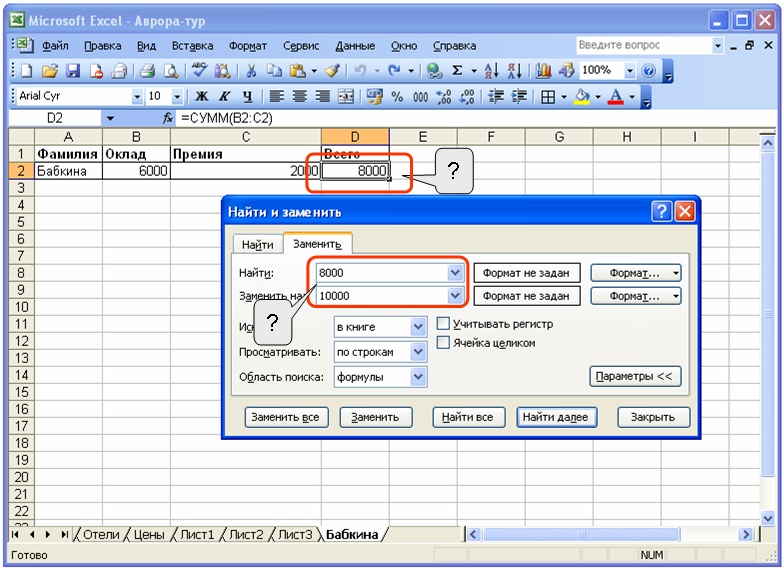Switch to the Отели sheet tab
The image size is (784, 568).
101,534
